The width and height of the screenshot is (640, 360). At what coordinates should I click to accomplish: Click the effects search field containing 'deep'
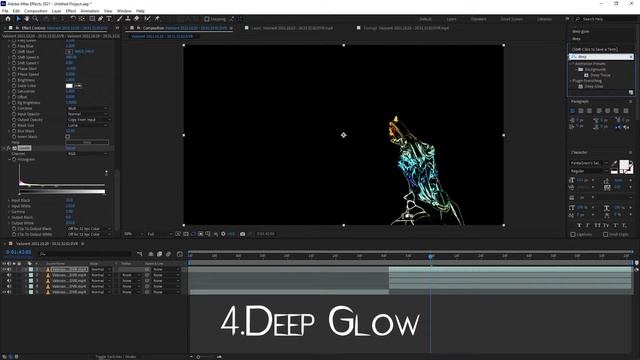[601, 57]
